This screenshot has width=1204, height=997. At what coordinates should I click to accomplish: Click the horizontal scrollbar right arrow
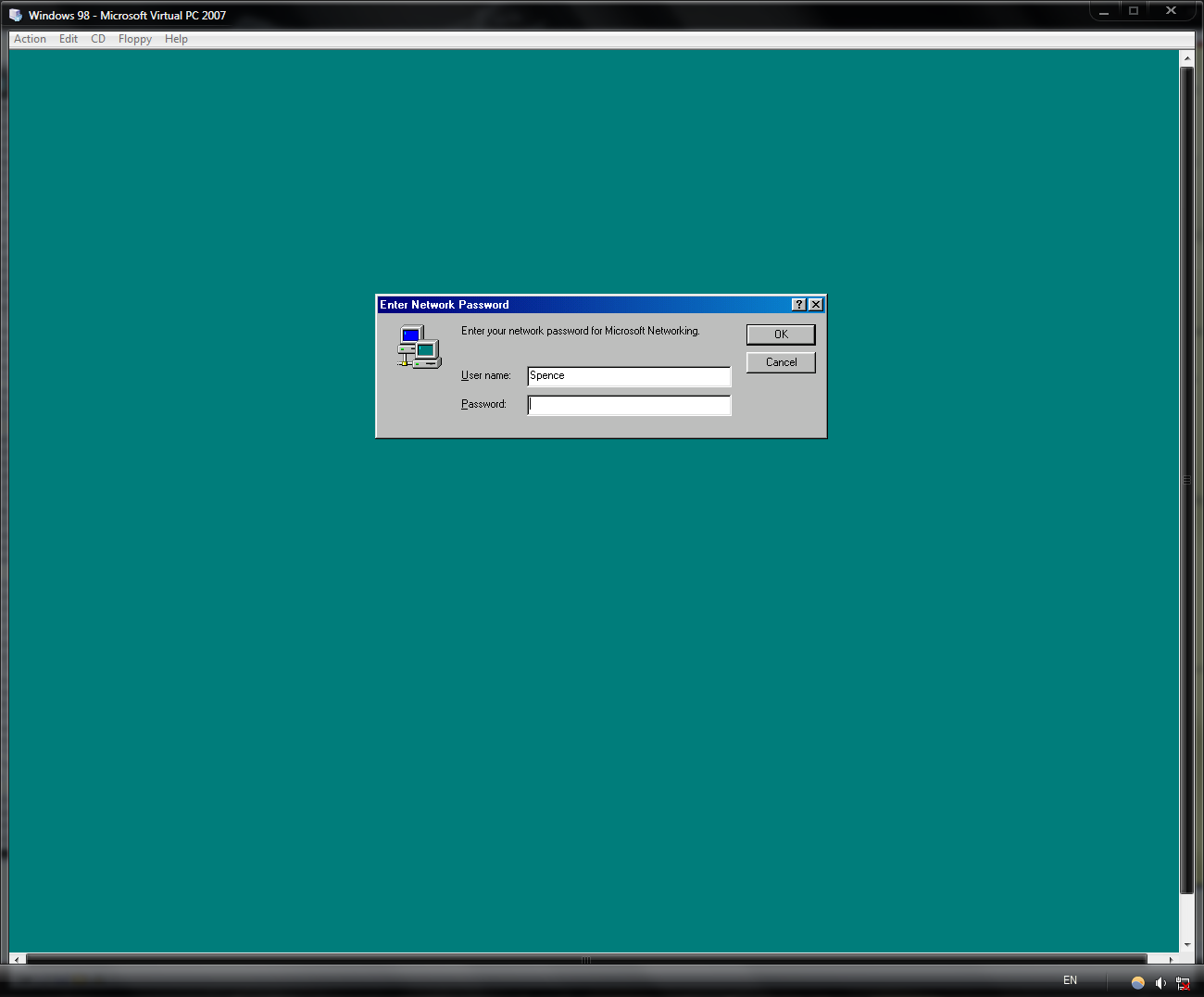1172,960
